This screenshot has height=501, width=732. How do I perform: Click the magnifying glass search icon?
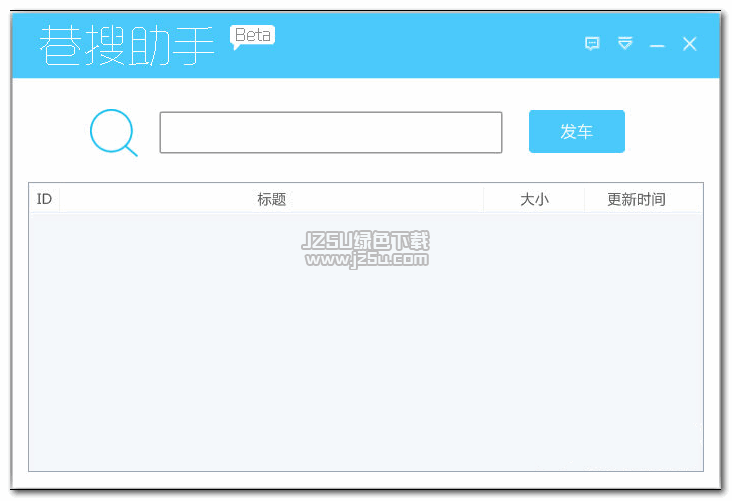[x=113, y=132]
